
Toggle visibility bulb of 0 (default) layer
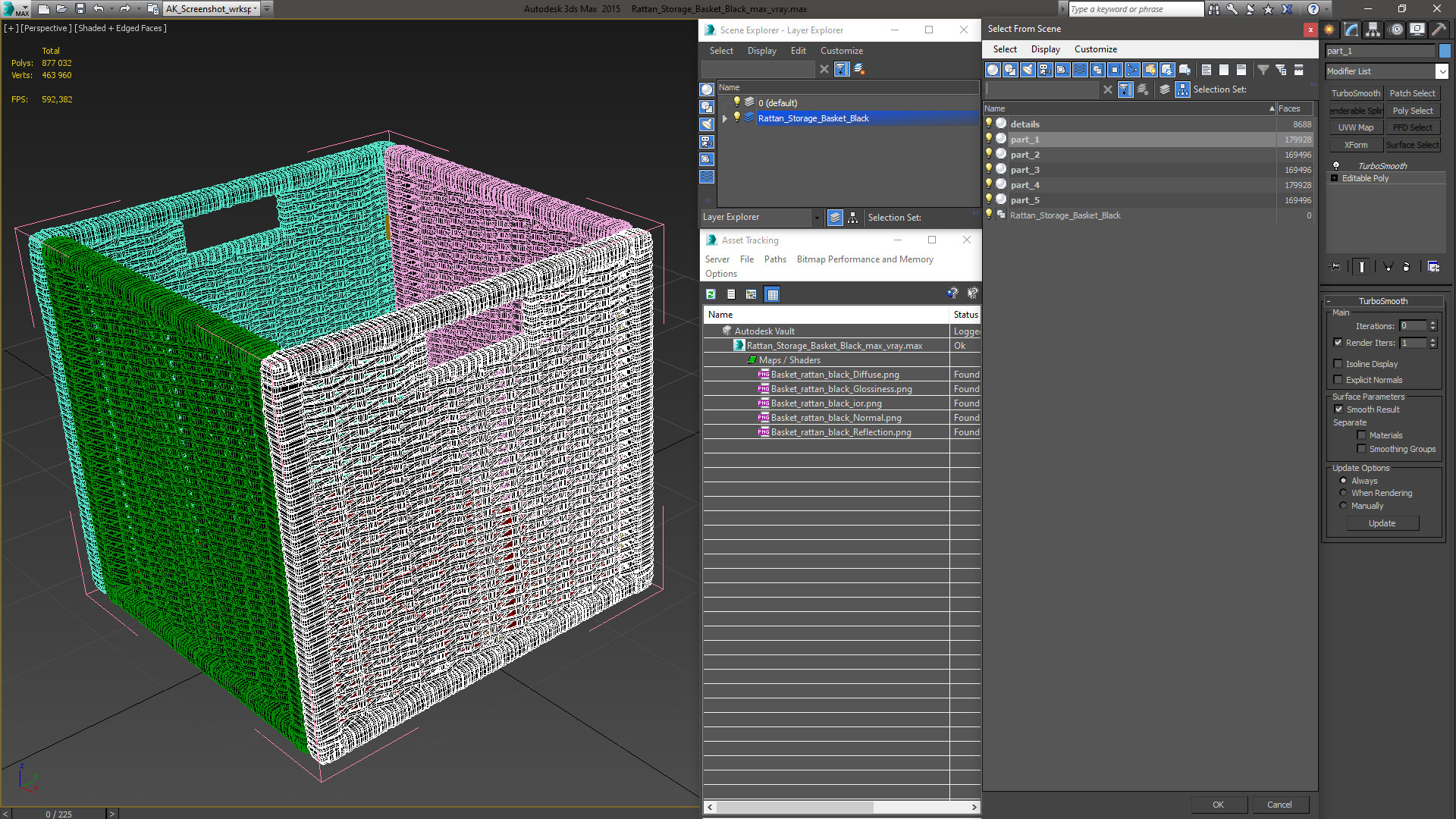coord(736,102)
